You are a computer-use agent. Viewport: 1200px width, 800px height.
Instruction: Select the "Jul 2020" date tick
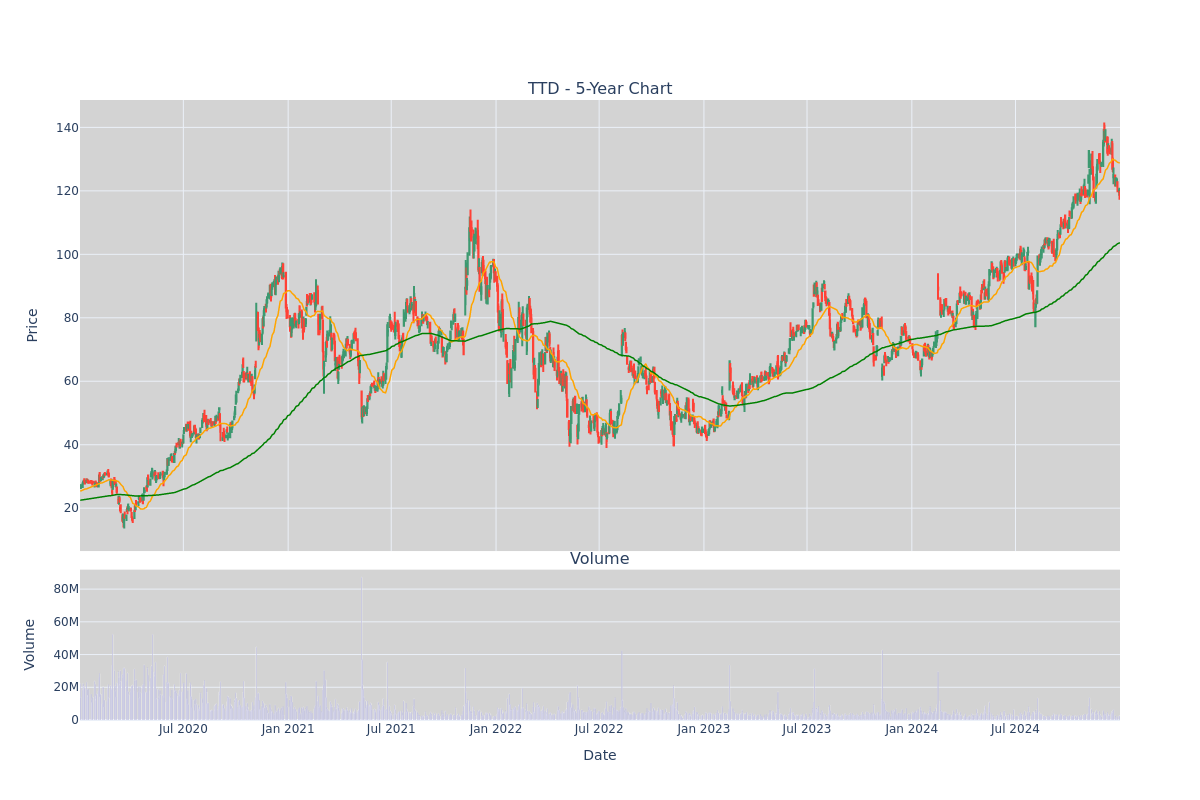point(183,729)
